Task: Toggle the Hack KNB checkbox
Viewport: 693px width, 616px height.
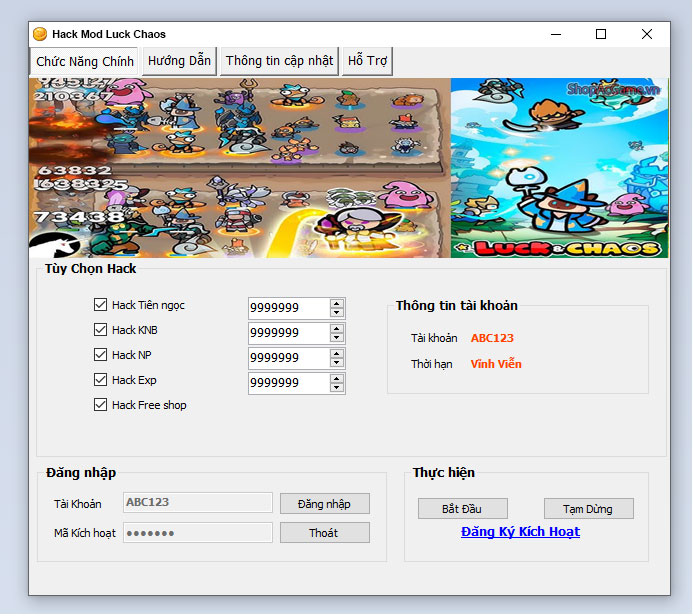Action: 100,330
